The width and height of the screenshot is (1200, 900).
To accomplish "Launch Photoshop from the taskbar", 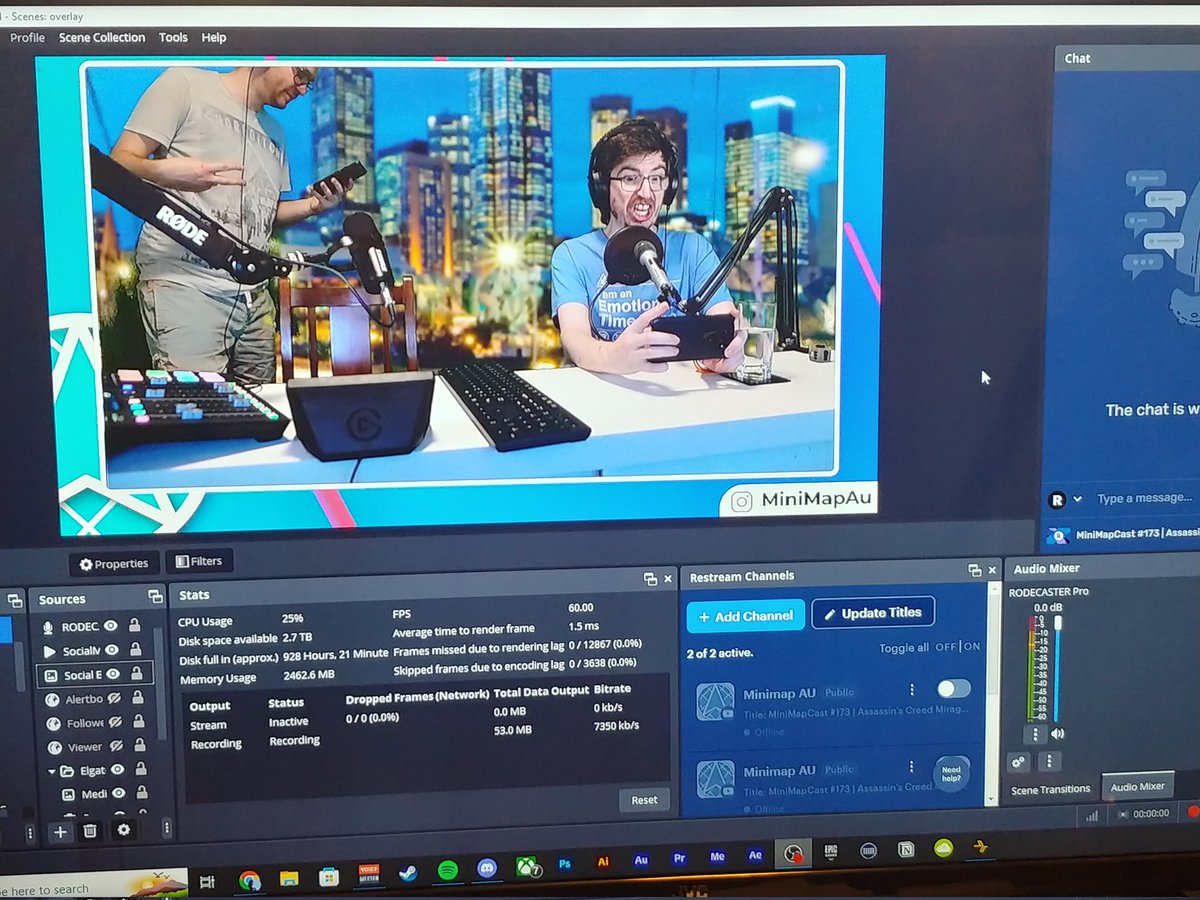I will (565, 863).
